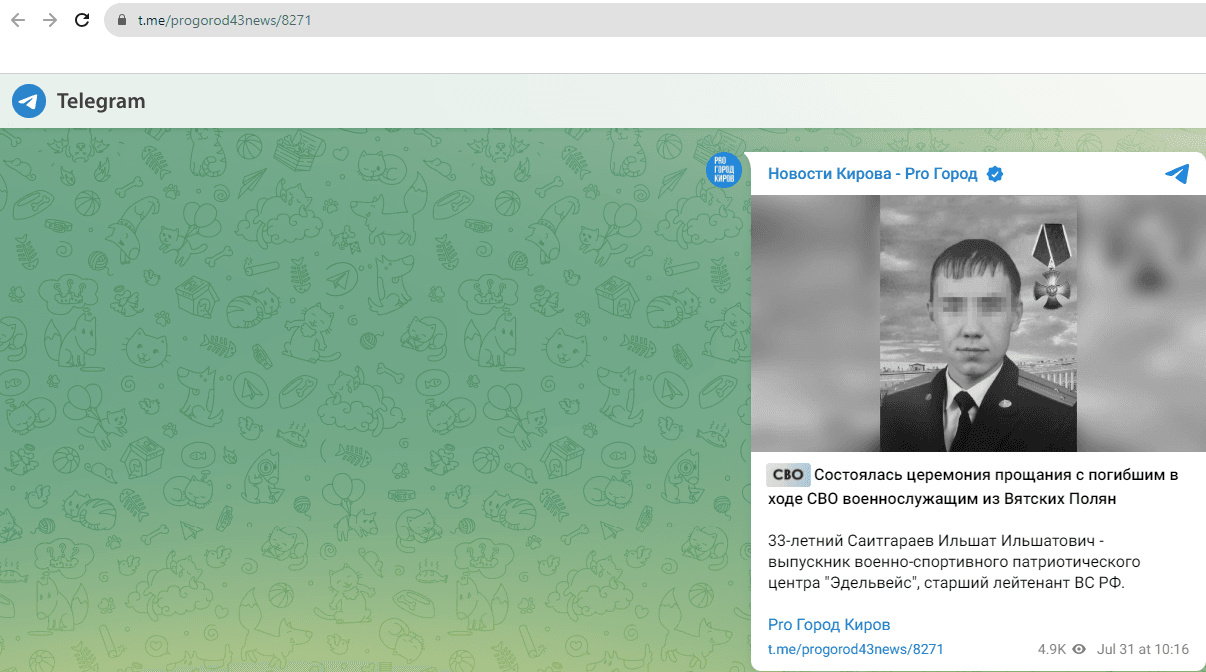Go back to the previous page

coord(17,20)
